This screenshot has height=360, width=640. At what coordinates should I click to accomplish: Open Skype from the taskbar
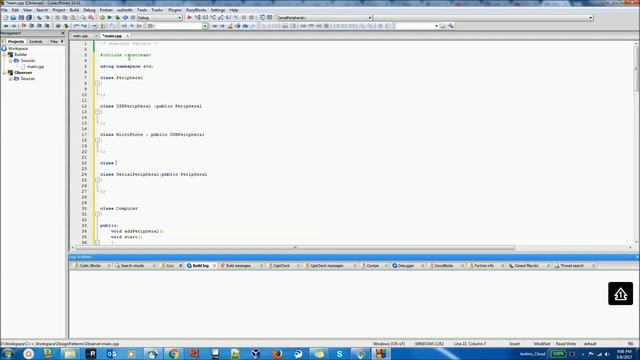340,354
